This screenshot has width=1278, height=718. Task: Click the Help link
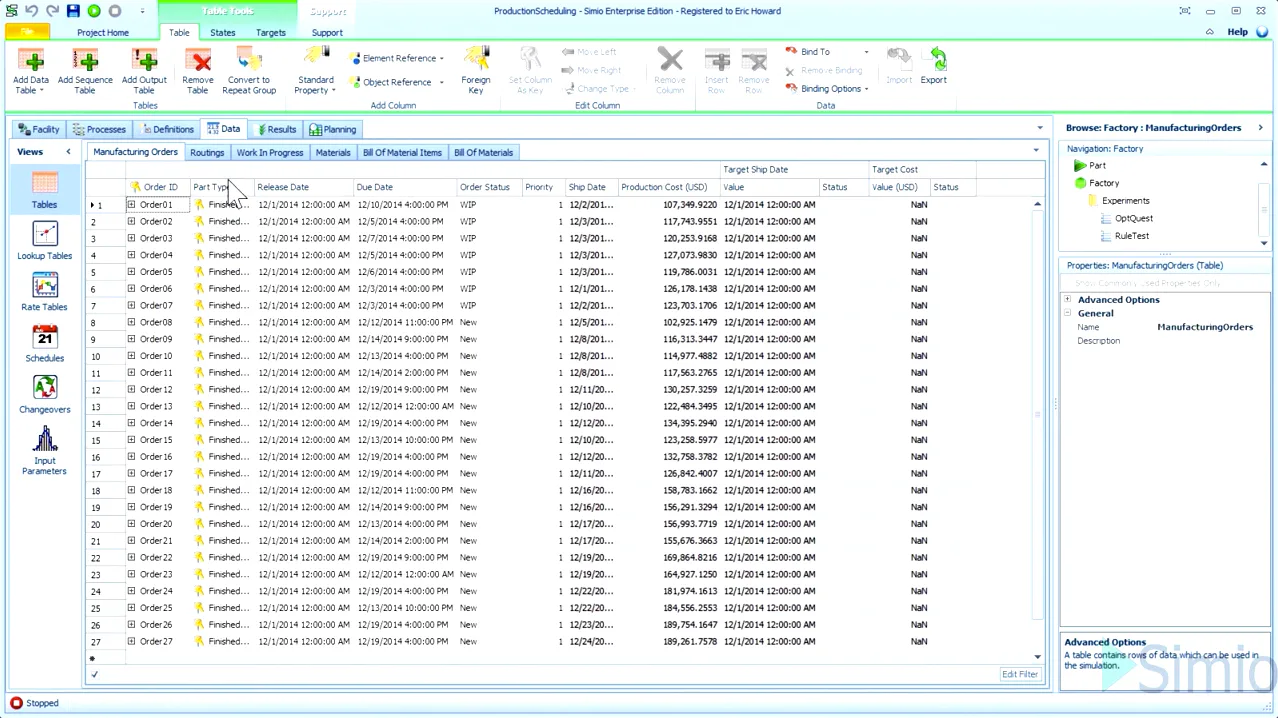1238,32
